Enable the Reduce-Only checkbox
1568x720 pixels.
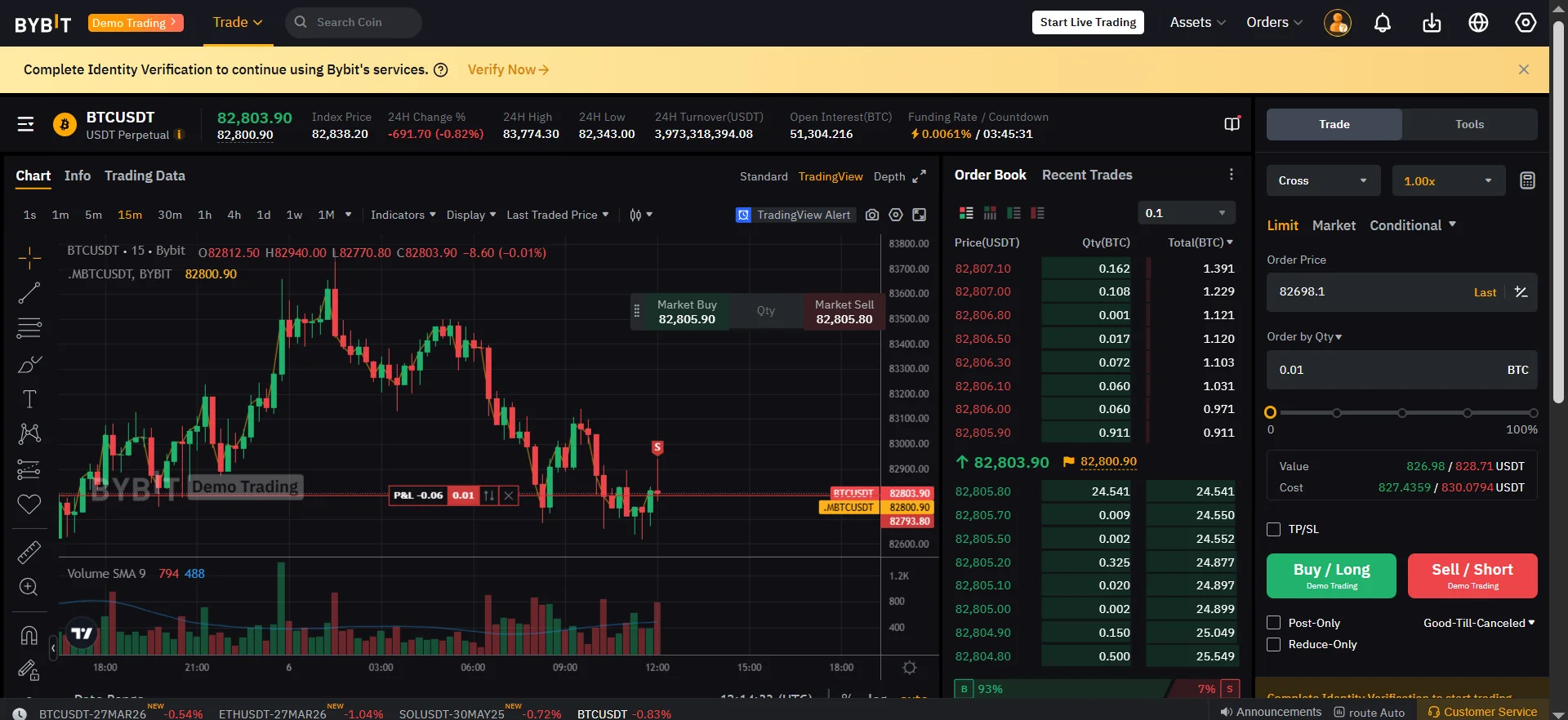point(1273,645)
